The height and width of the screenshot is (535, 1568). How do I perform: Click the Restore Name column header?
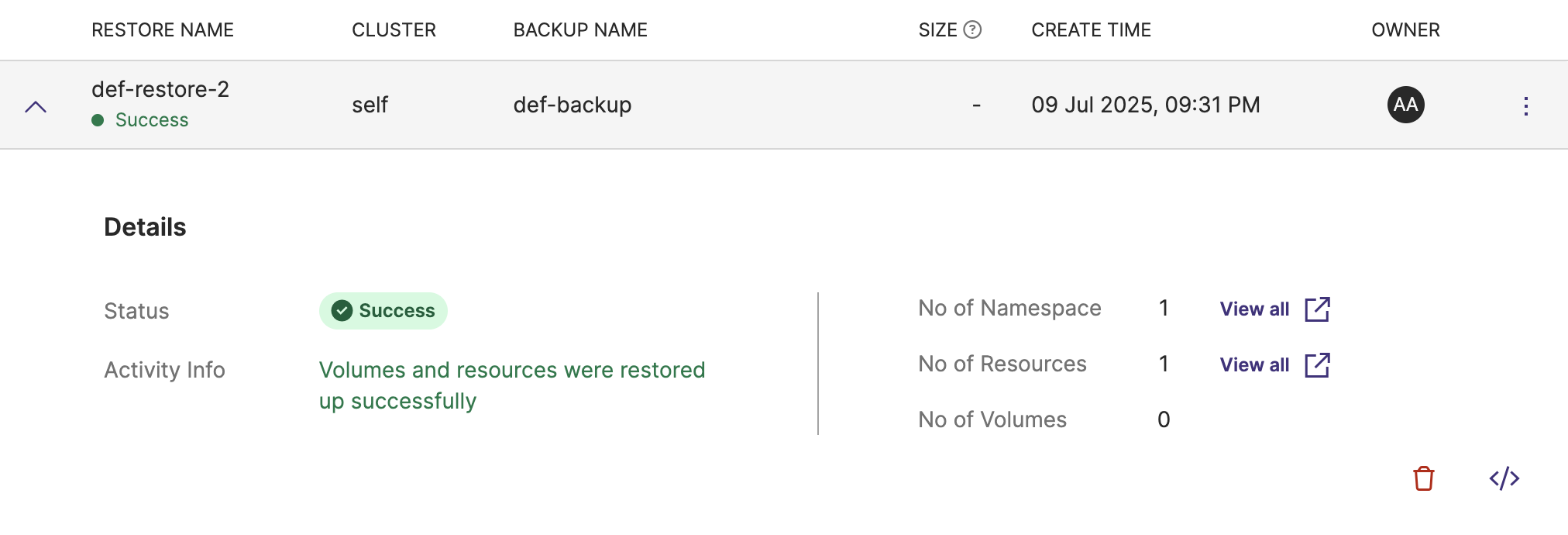(163, 30)
